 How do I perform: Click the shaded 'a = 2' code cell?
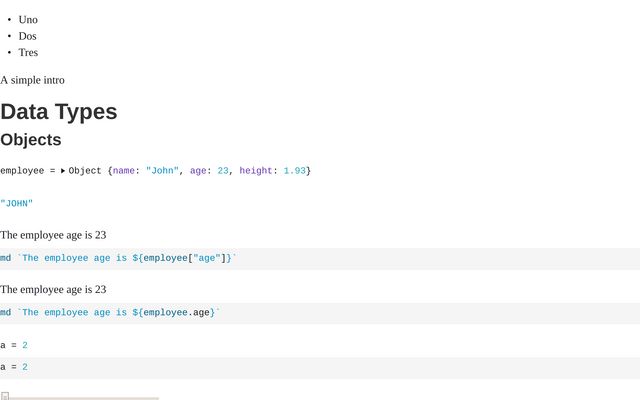point(14,367)
